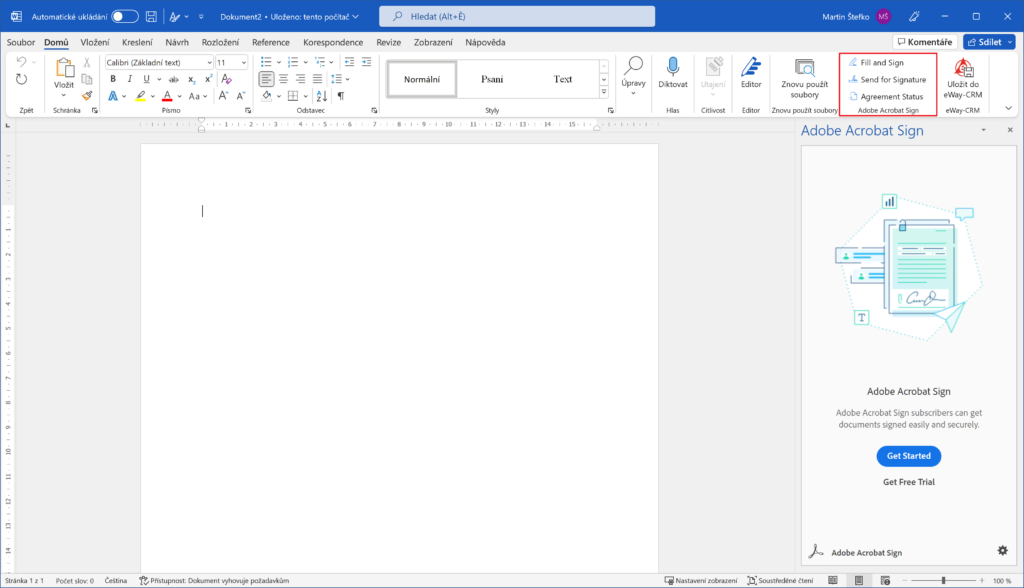Screen dimensions: 1024x588
Task: Click the zoom slider in status bar
Action: 943,580
